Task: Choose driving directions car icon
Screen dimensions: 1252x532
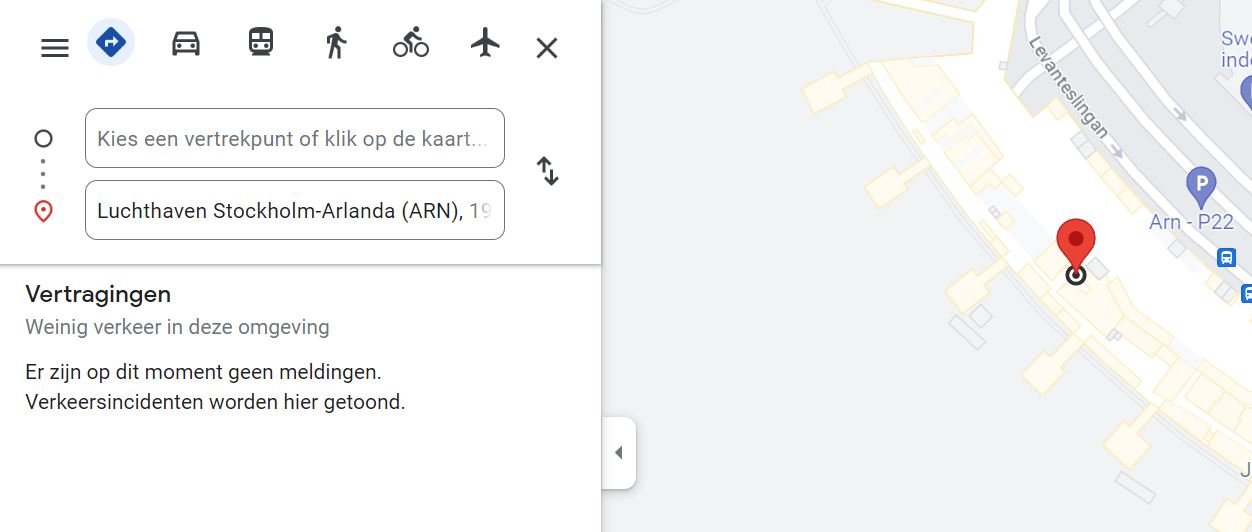Action: tap(186, 43)
